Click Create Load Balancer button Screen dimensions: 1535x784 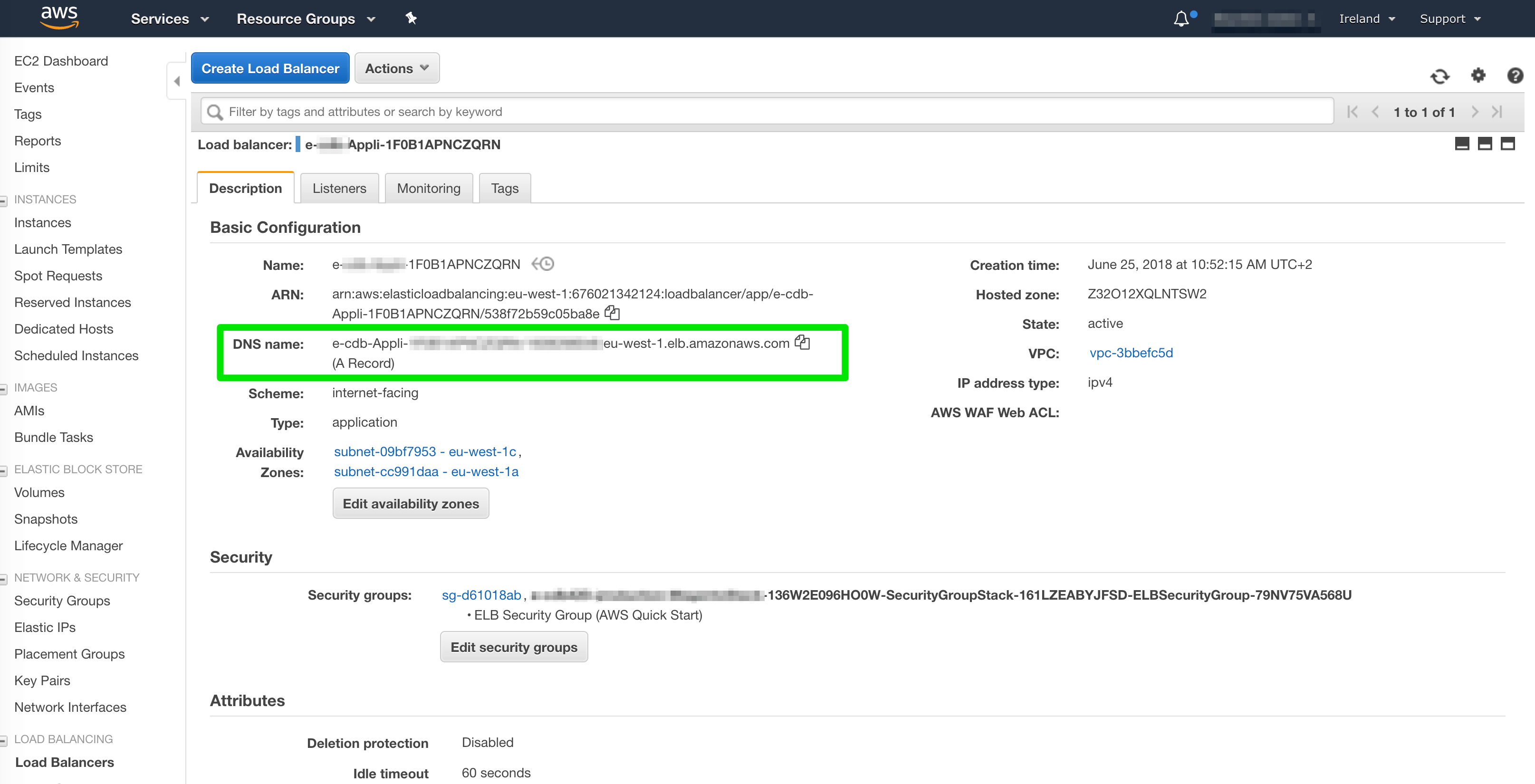pyautogui.click(x=270, y=68)
